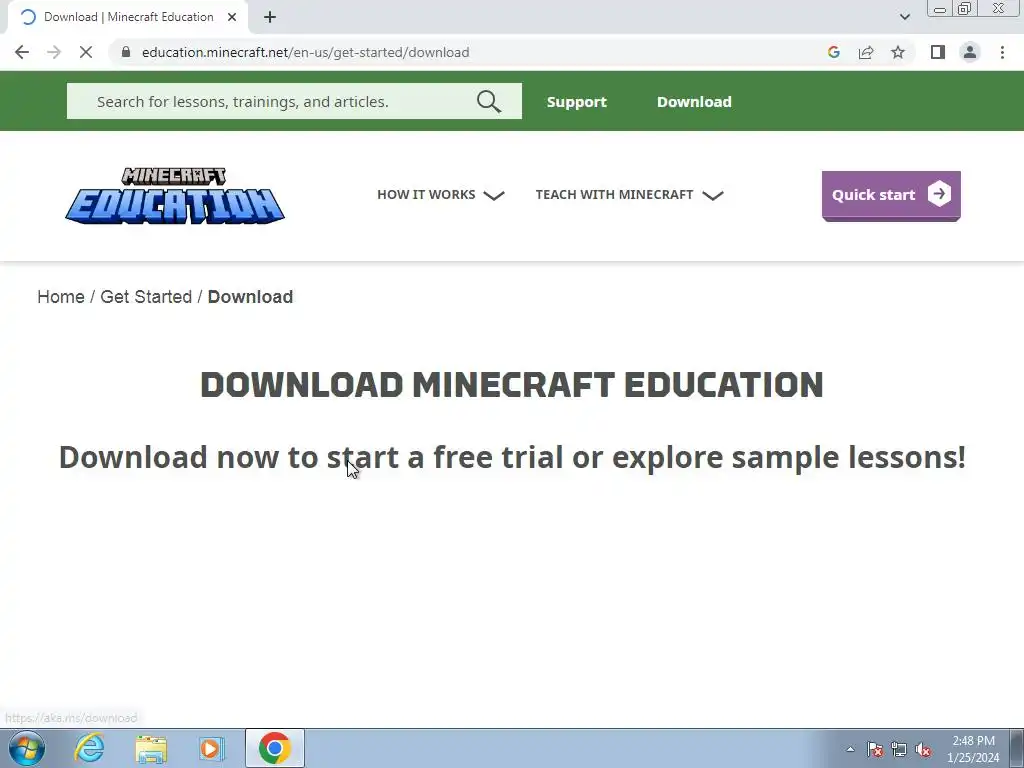Close the Download | Minecraft Education tab
The width and height of the screenshot is (1024, 768).
232,17
